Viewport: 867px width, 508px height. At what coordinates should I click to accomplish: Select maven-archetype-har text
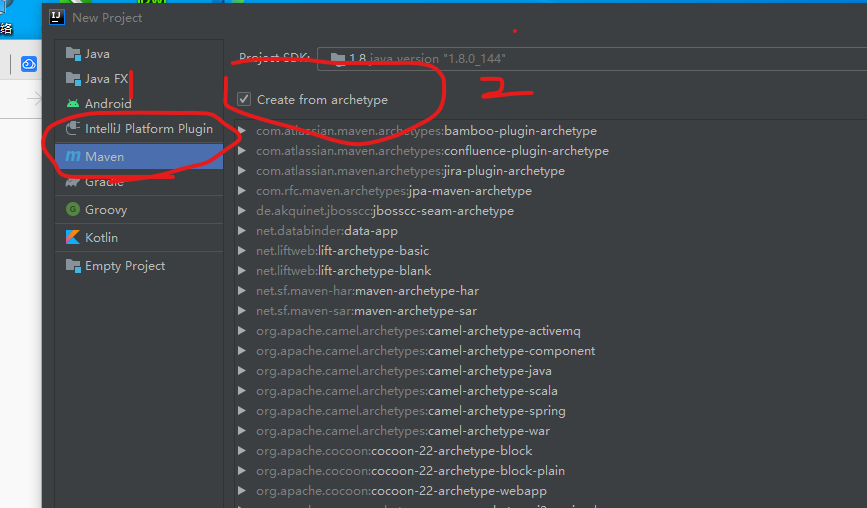click(x=417, y=291)
